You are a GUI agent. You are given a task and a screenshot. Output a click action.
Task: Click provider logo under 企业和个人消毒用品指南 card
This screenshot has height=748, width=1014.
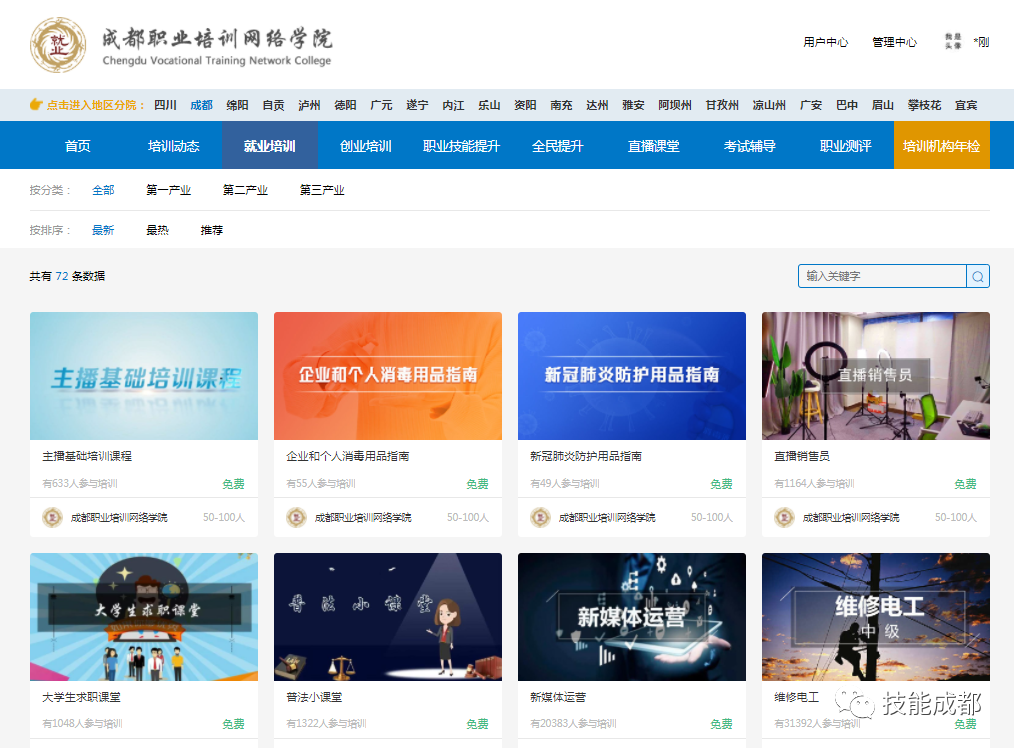coord(296,517)
